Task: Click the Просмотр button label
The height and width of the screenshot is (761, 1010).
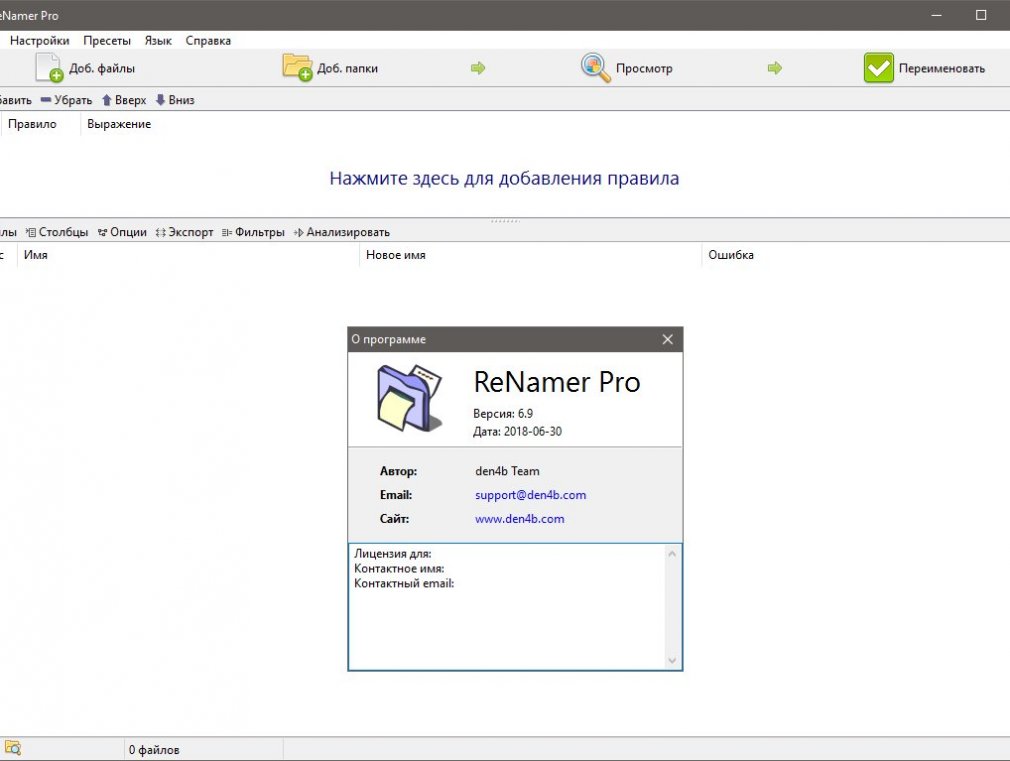Action: [x=644, y=68]
